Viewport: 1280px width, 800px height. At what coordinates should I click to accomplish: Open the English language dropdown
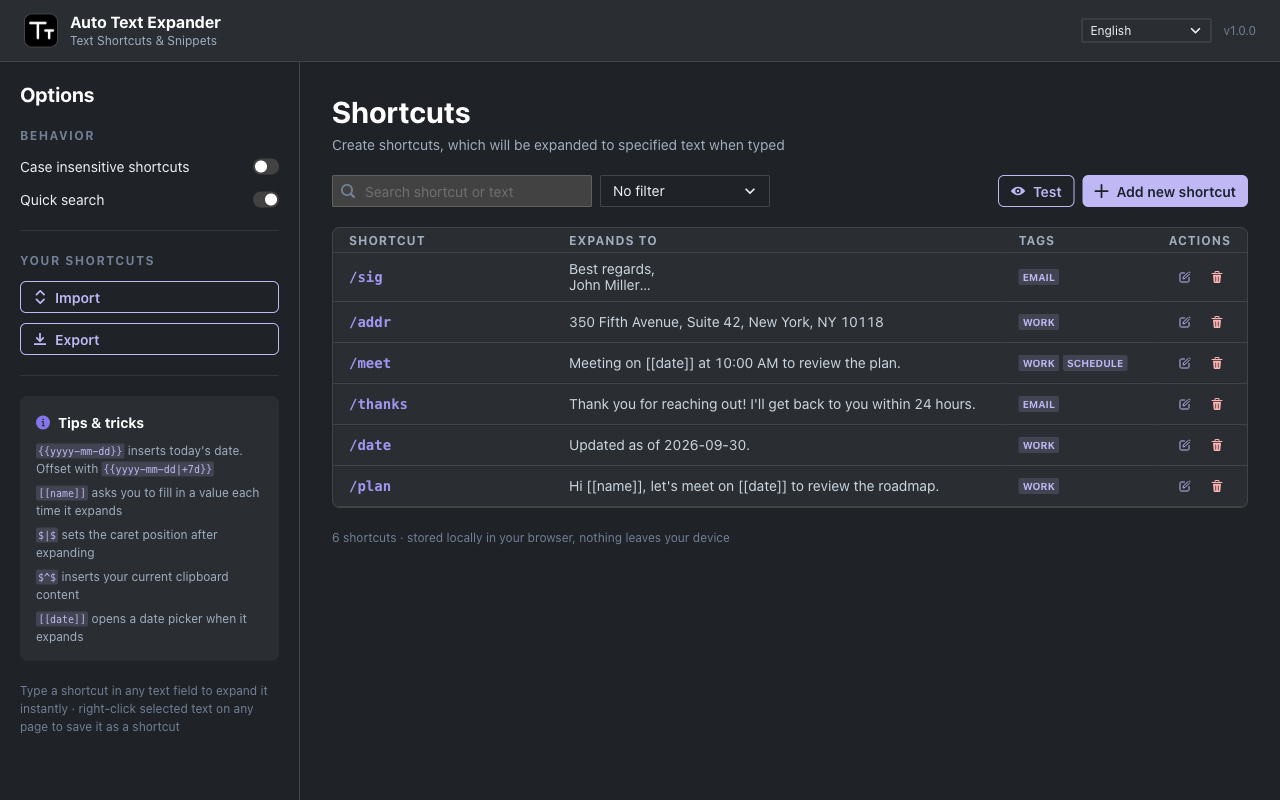pyautogui.click(x=1146, y=31)
